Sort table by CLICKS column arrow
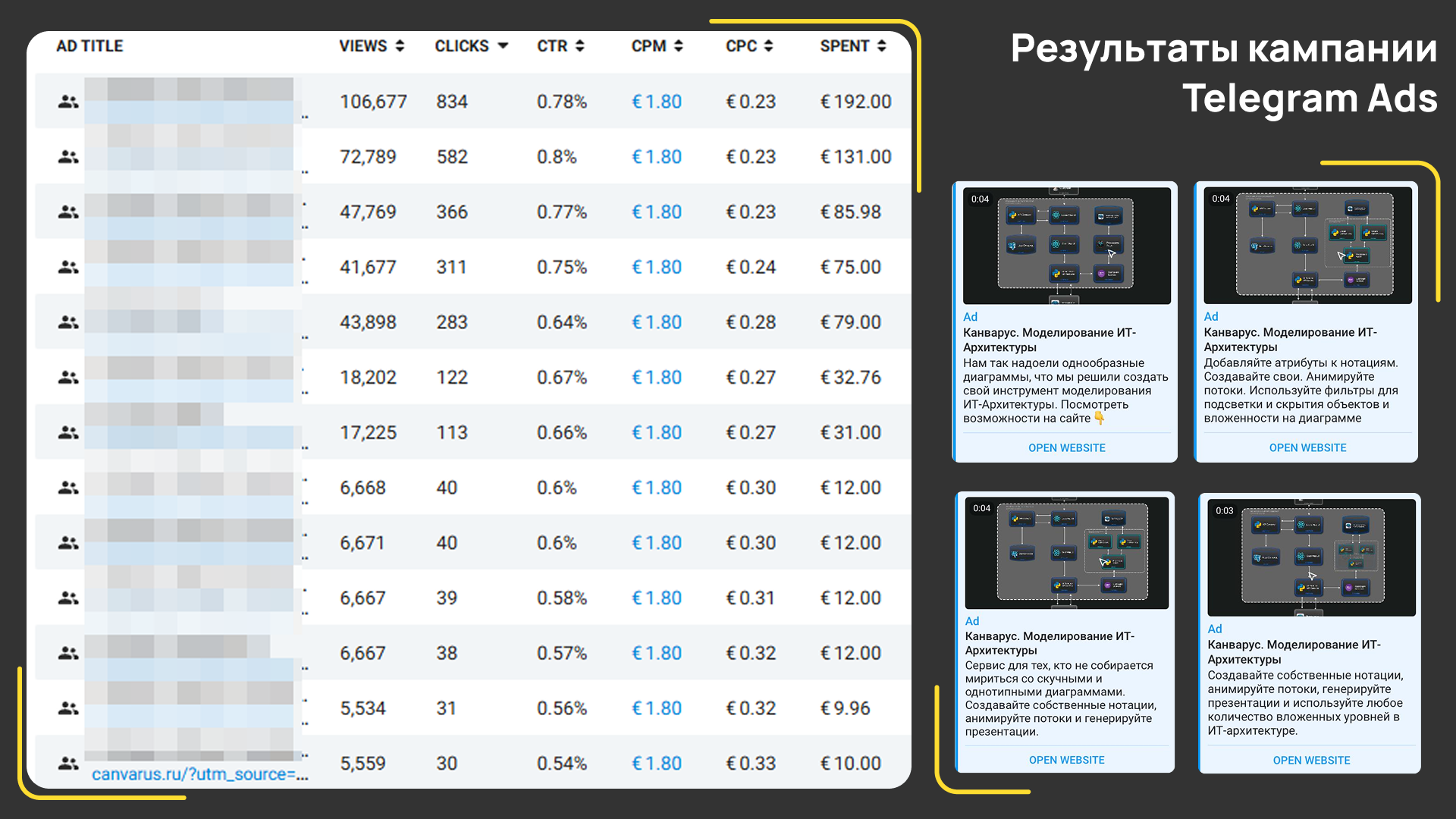The width and height of the screenshot is (1456, 819). [502, 46]
